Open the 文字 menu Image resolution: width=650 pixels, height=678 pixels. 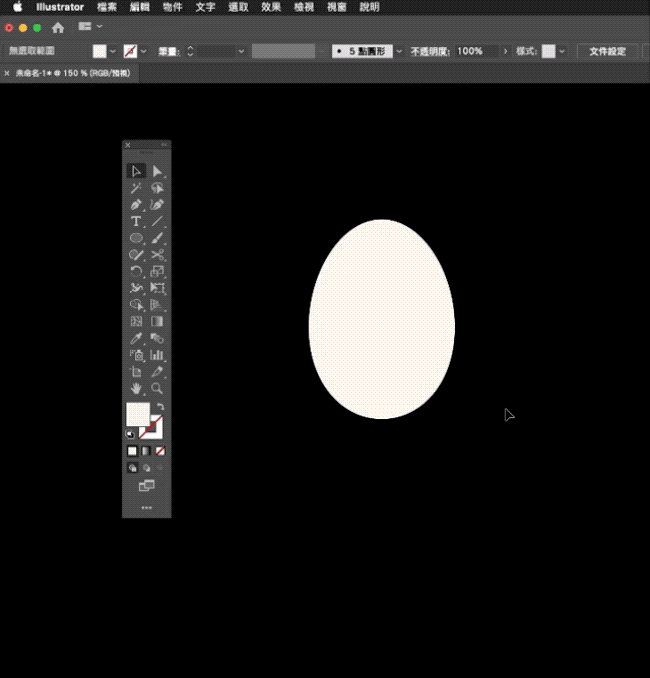point(205,6)
